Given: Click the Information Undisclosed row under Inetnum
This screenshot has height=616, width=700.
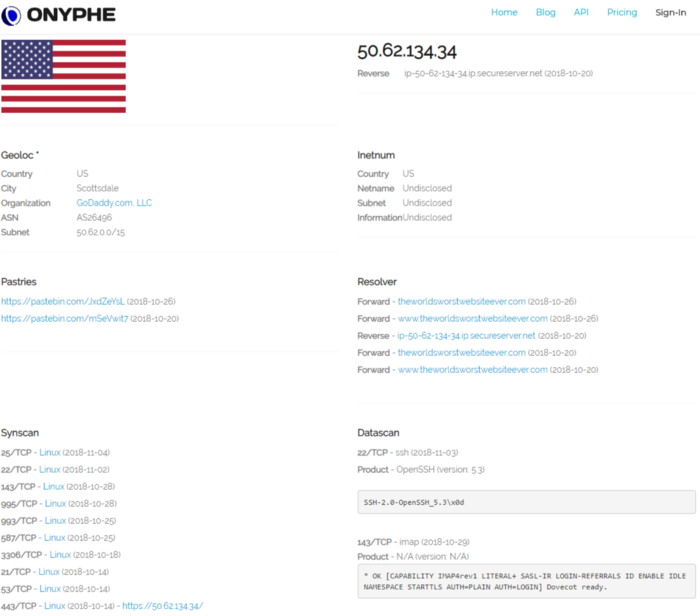Looking at the screenshot, I should (404, 217).
